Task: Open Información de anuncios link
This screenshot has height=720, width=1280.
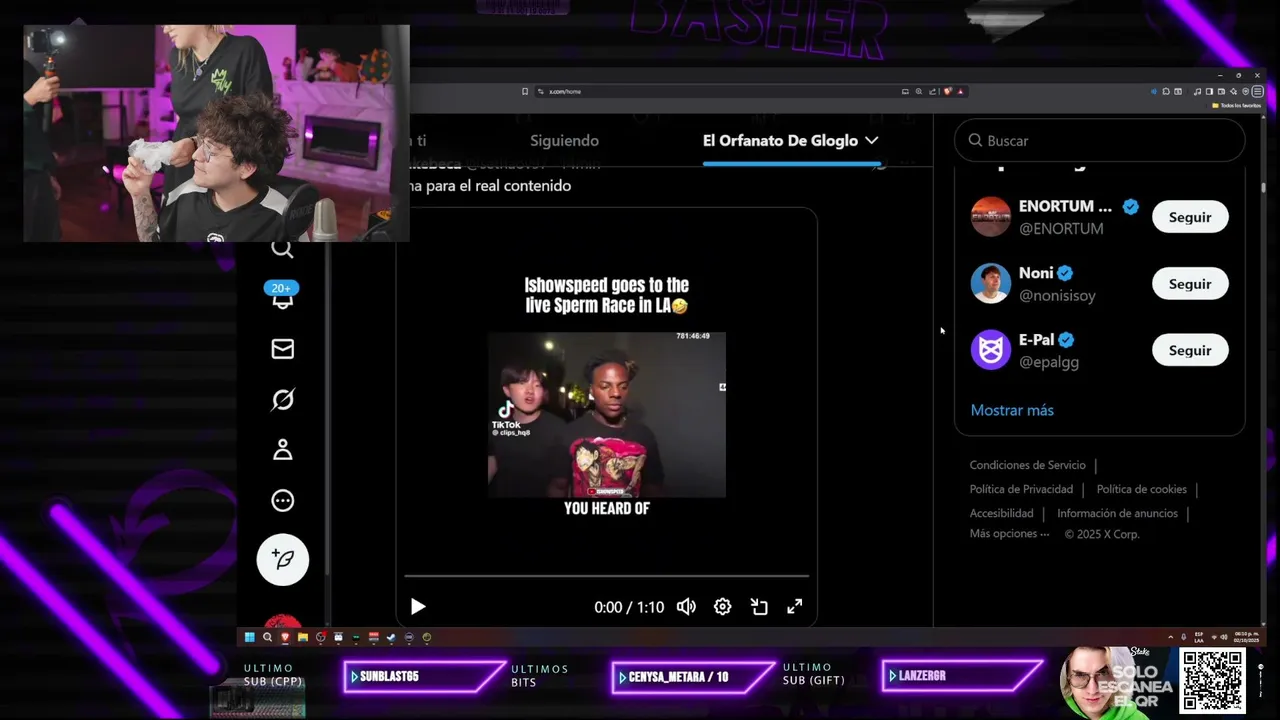Action: click(x=1117, y=513)
